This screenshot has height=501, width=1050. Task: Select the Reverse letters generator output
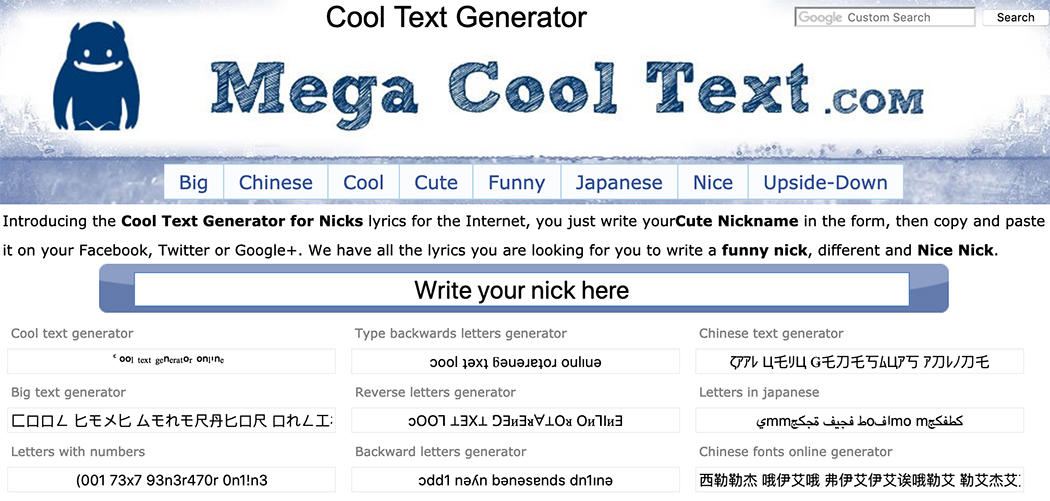click(x=516, y=420)
